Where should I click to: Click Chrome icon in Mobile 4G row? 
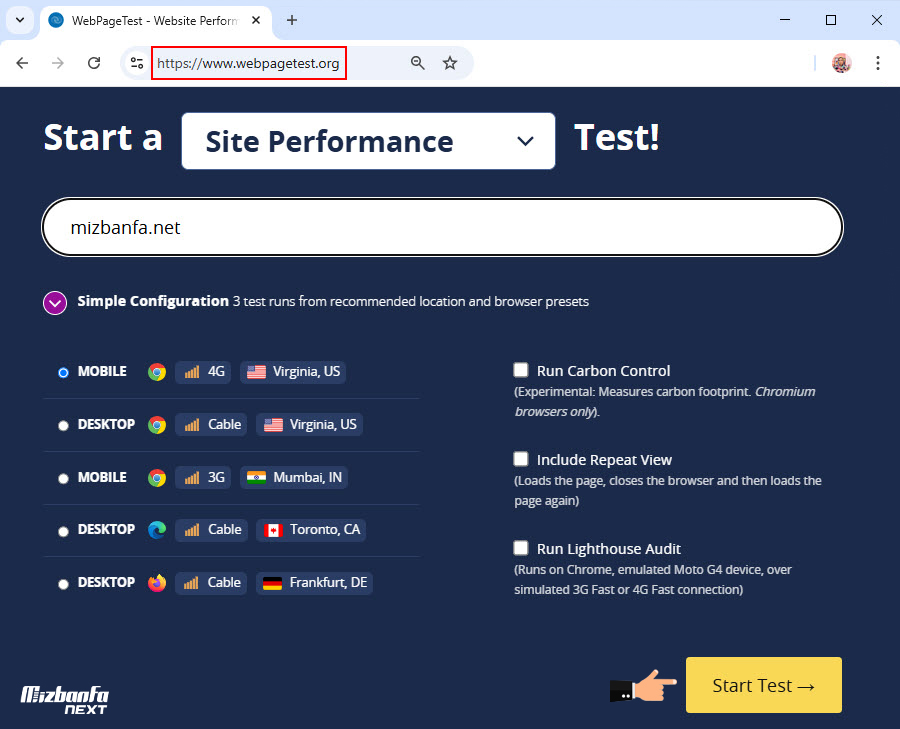[157, 372]
